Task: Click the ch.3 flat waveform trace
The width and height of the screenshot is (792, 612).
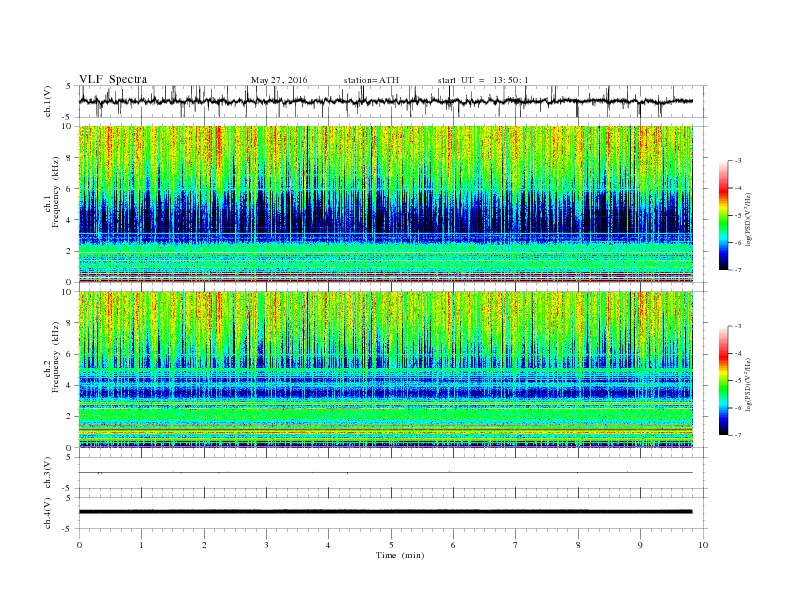Action: [x=386, y=473]
